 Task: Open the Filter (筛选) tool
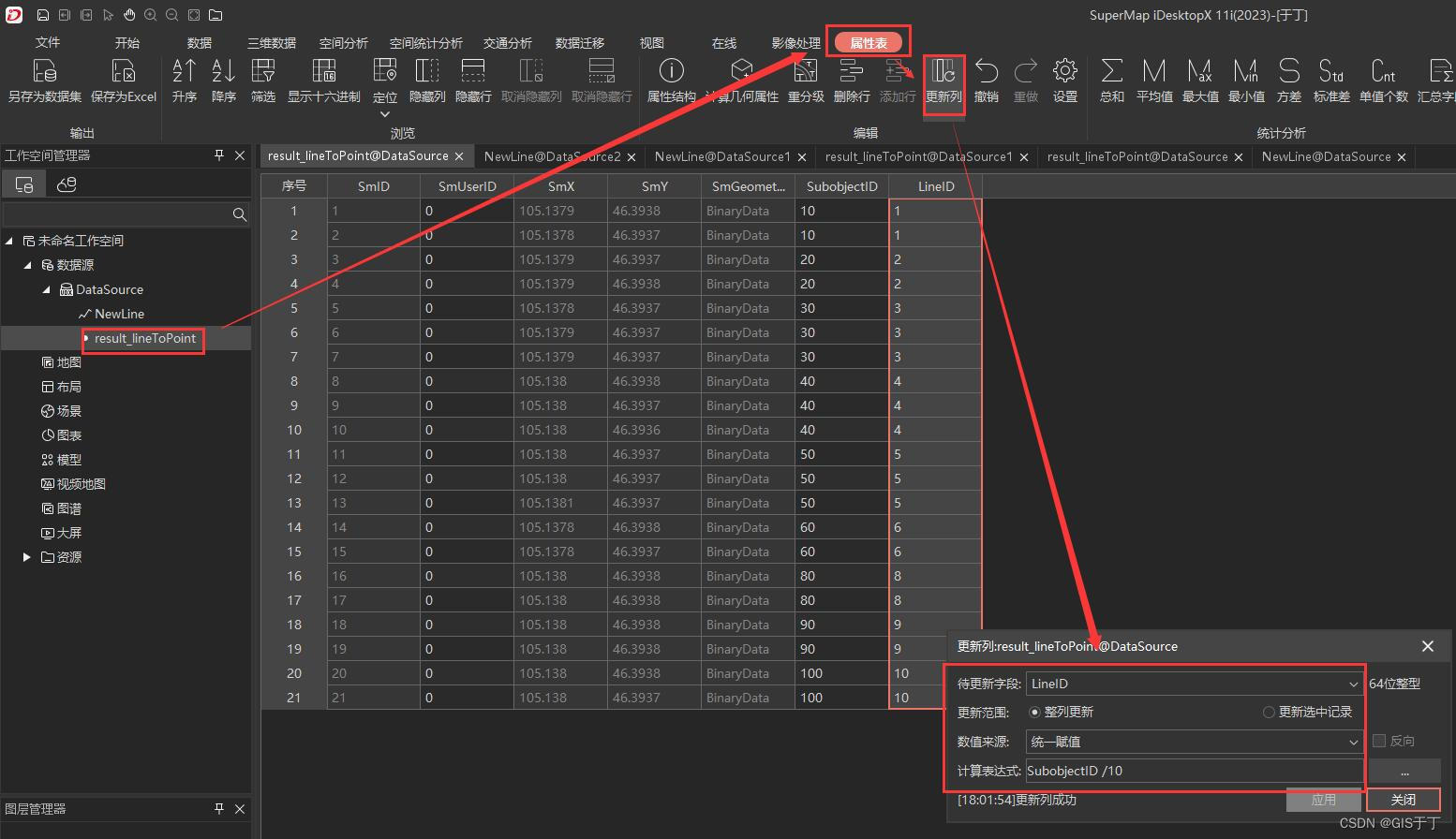point(263,71)
